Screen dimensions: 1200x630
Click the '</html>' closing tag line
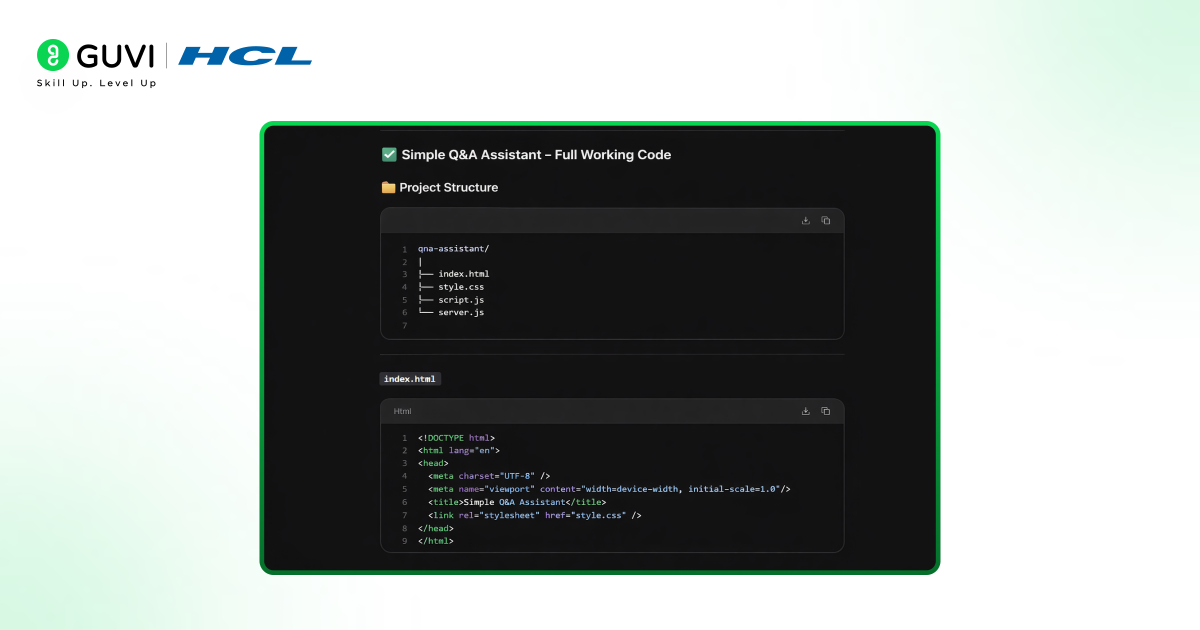[436, 541]
